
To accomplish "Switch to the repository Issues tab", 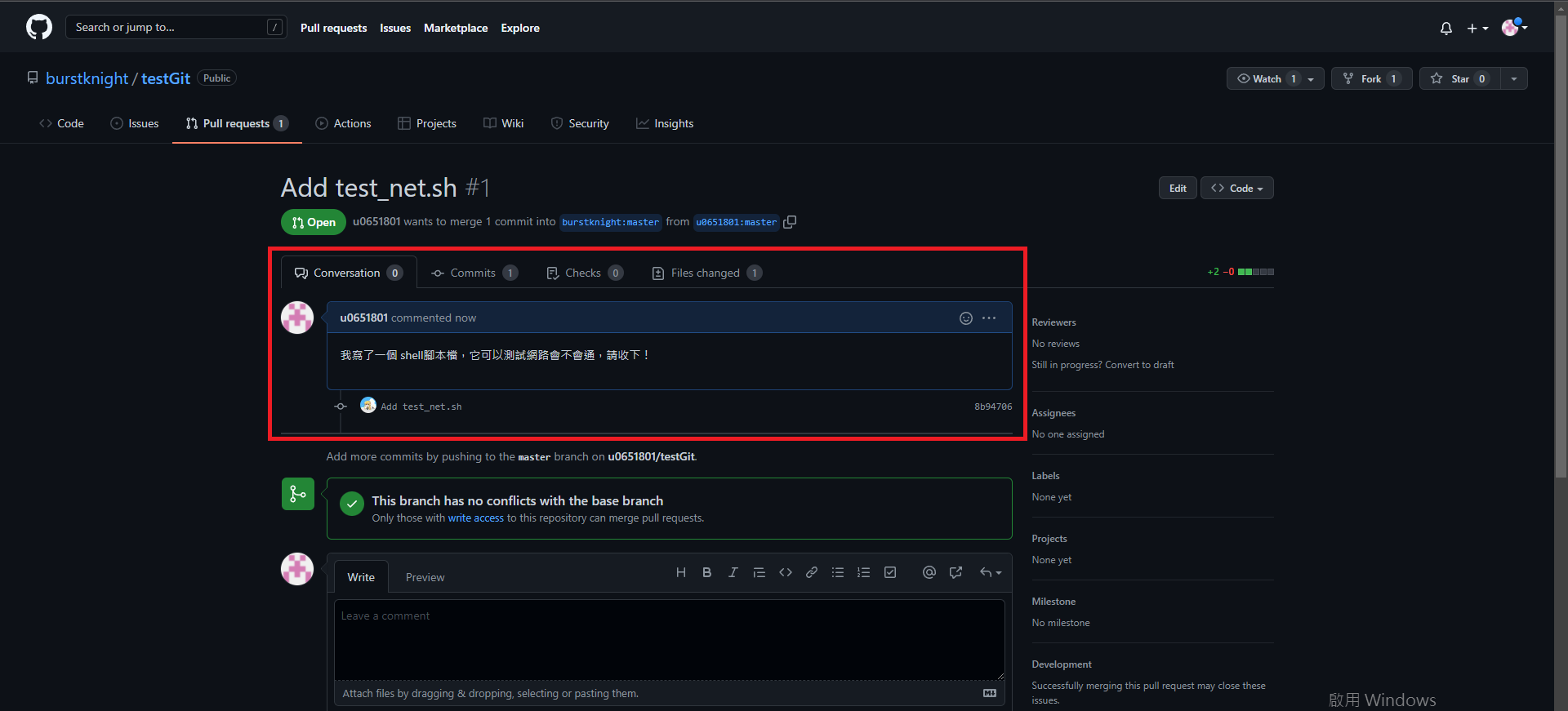I will tap(135, 123).
